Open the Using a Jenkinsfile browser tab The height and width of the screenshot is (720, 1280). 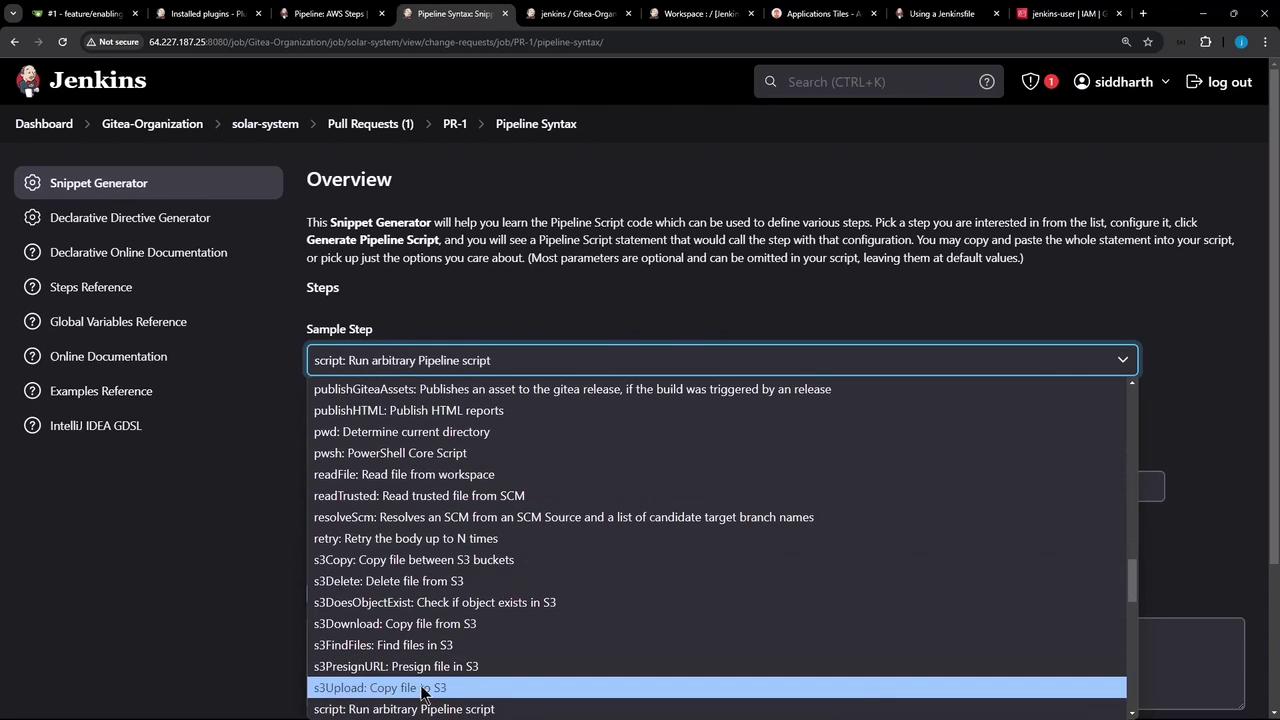946,14
